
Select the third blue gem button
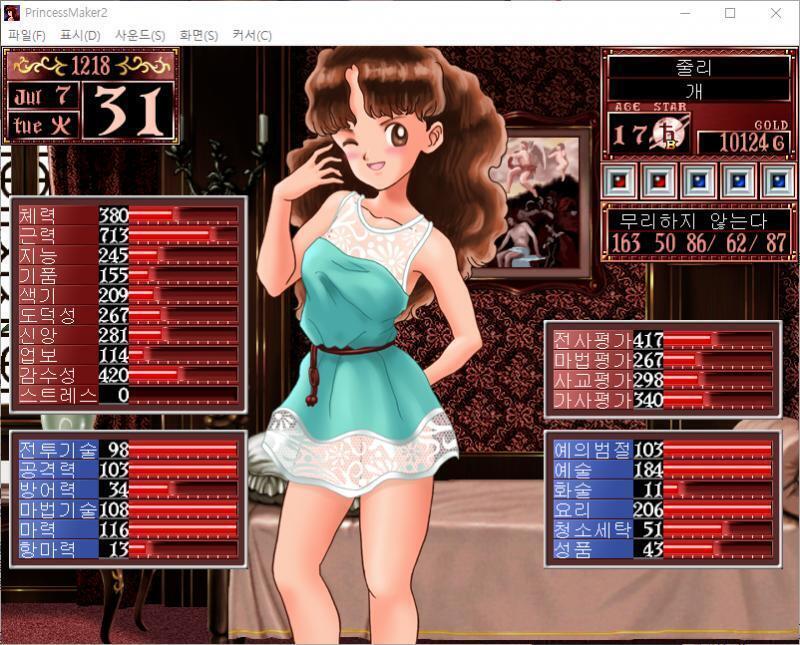pyautogui.click(x=698, y=181)
